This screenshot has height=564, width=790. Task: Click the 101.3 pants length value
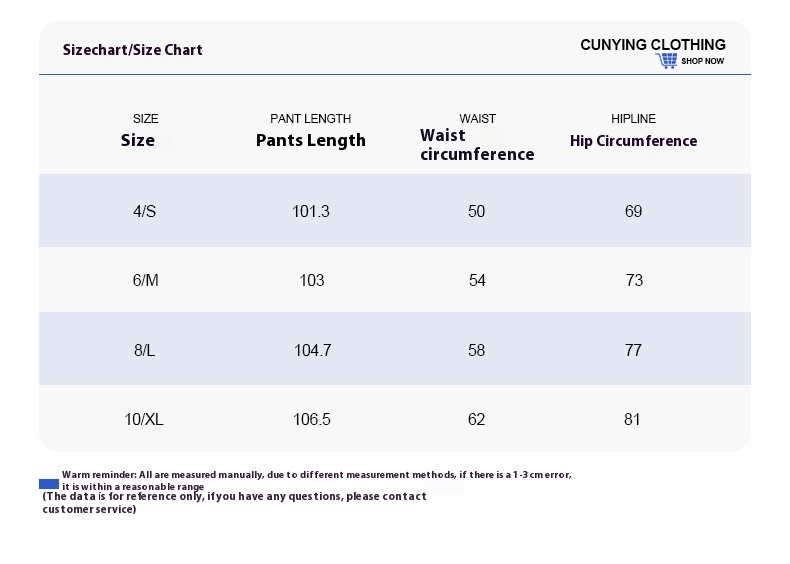click(x=311, y=211)
